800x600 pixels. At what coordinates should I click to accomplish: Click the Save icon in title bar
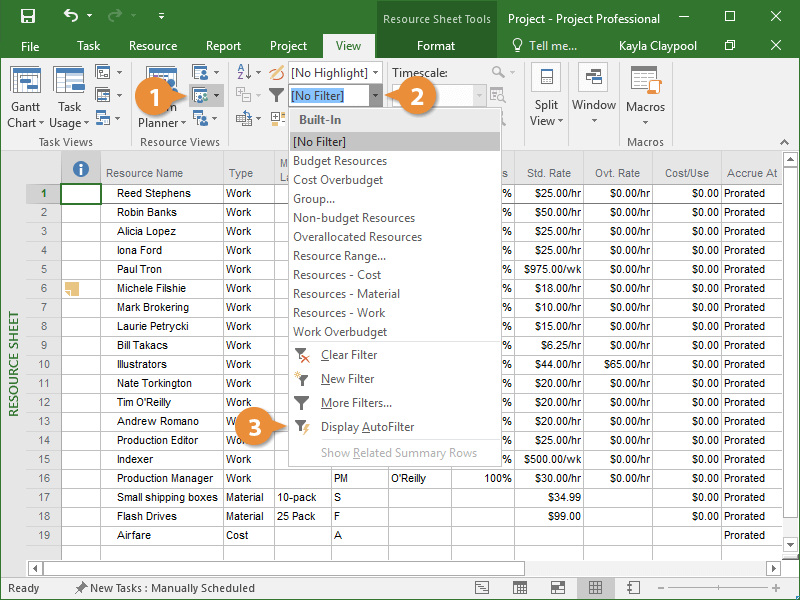[28, 16]
